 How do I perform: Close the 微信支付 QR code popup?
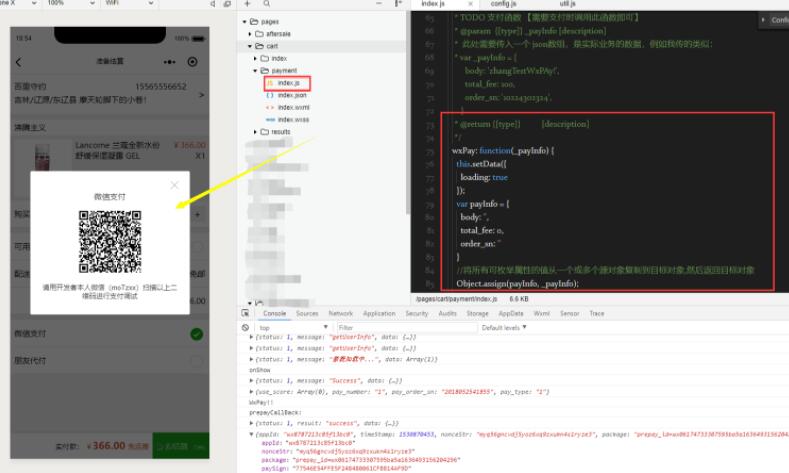pyautogui.click(x=174, y=185)
